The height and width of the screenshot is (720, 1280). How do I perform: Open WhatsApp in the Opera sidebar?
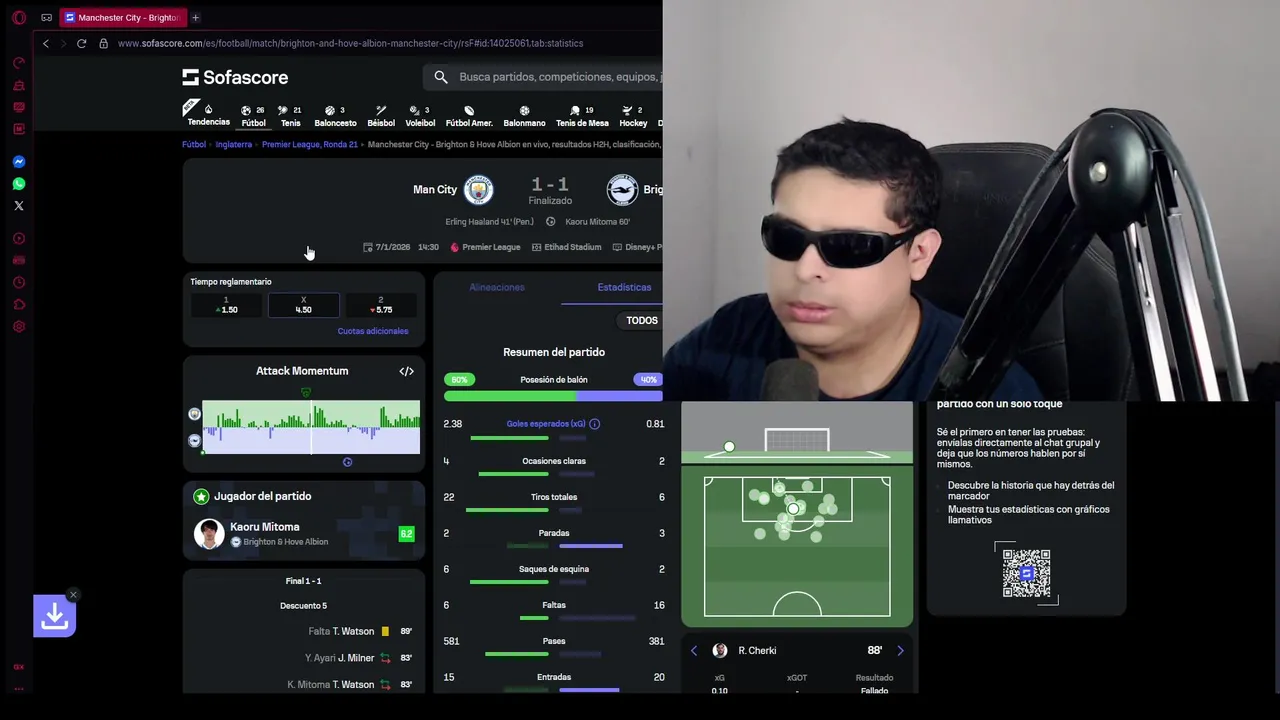[x=19, y=183]
